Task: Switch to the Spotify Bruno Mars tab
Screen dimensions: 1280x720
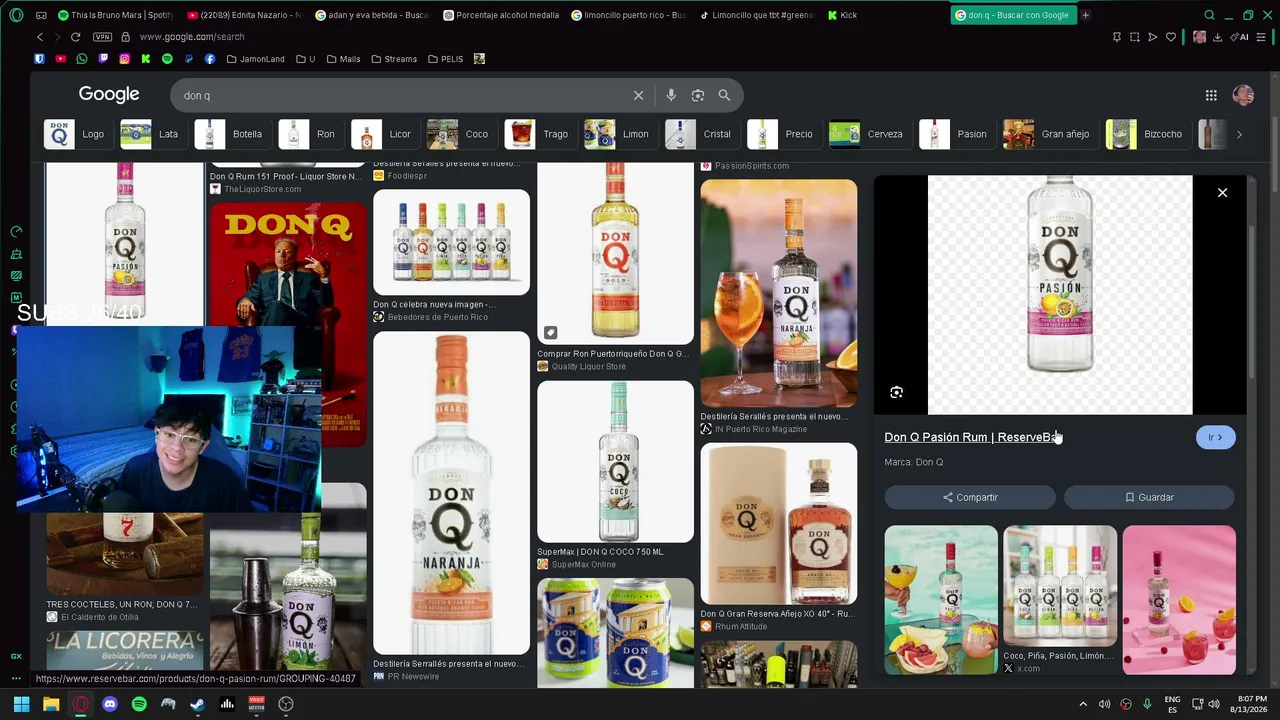Action: [115, 15]
